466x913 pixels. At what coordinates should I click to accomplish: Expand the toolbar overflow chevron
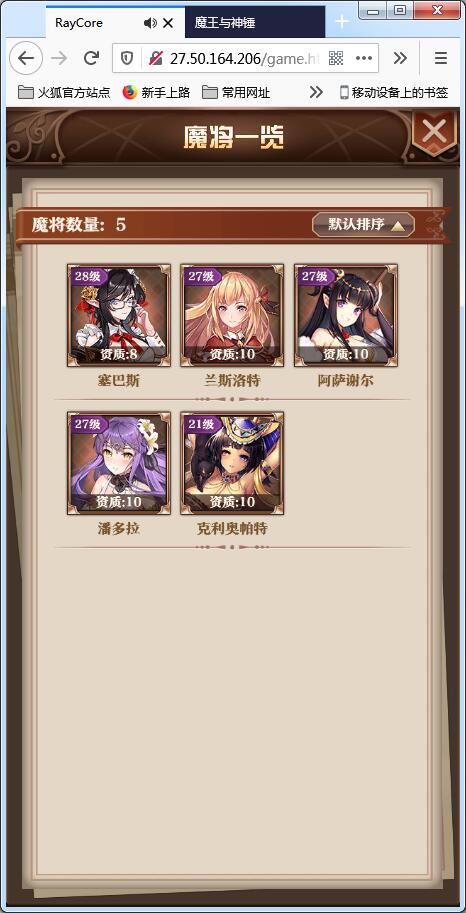coord(400,58)
